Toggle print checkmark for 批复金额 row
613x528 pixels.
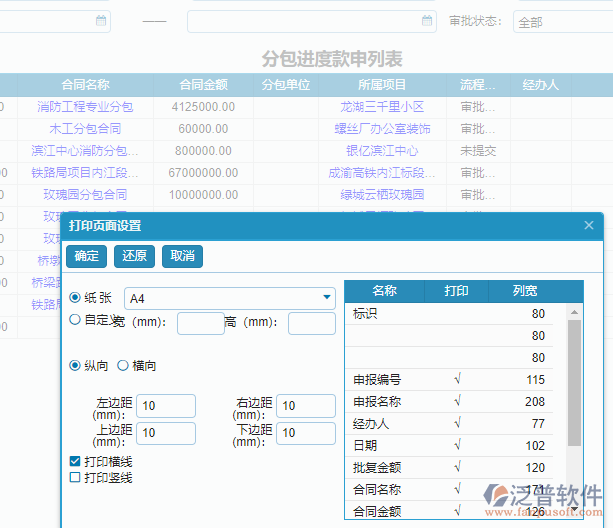[457, 467]
